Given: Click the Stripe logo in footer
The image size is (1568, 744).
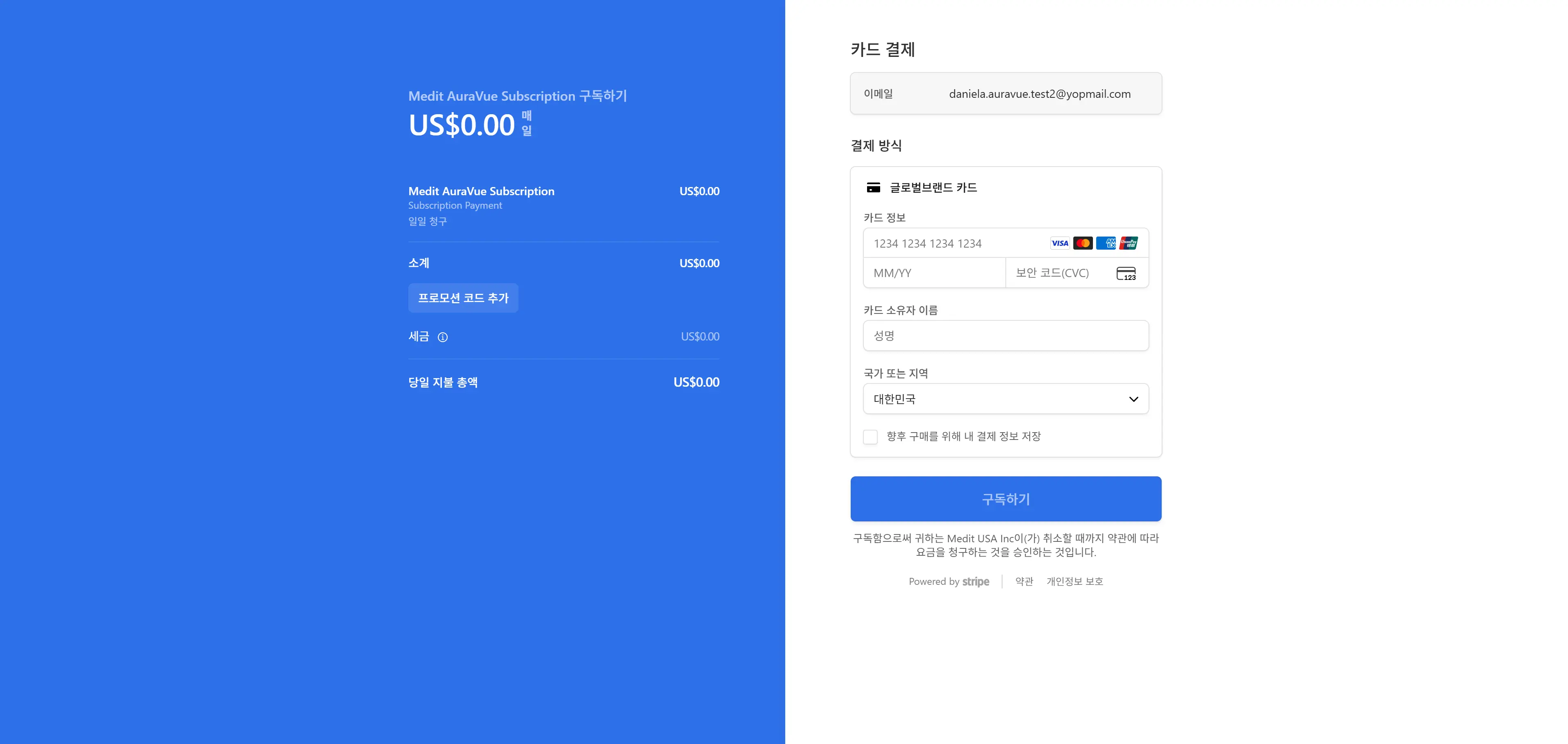Looking at the screenshot, I should [x=976, y=582].
